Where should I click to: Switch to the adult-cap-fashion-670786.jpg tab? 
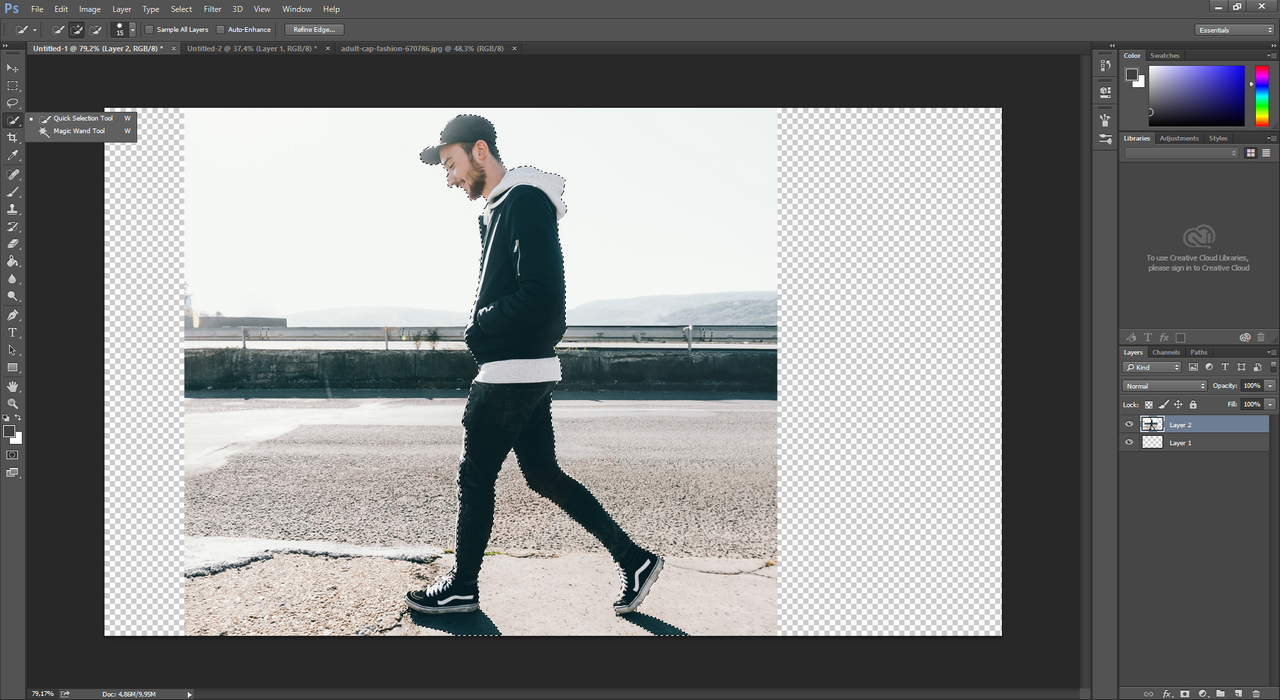422,48
